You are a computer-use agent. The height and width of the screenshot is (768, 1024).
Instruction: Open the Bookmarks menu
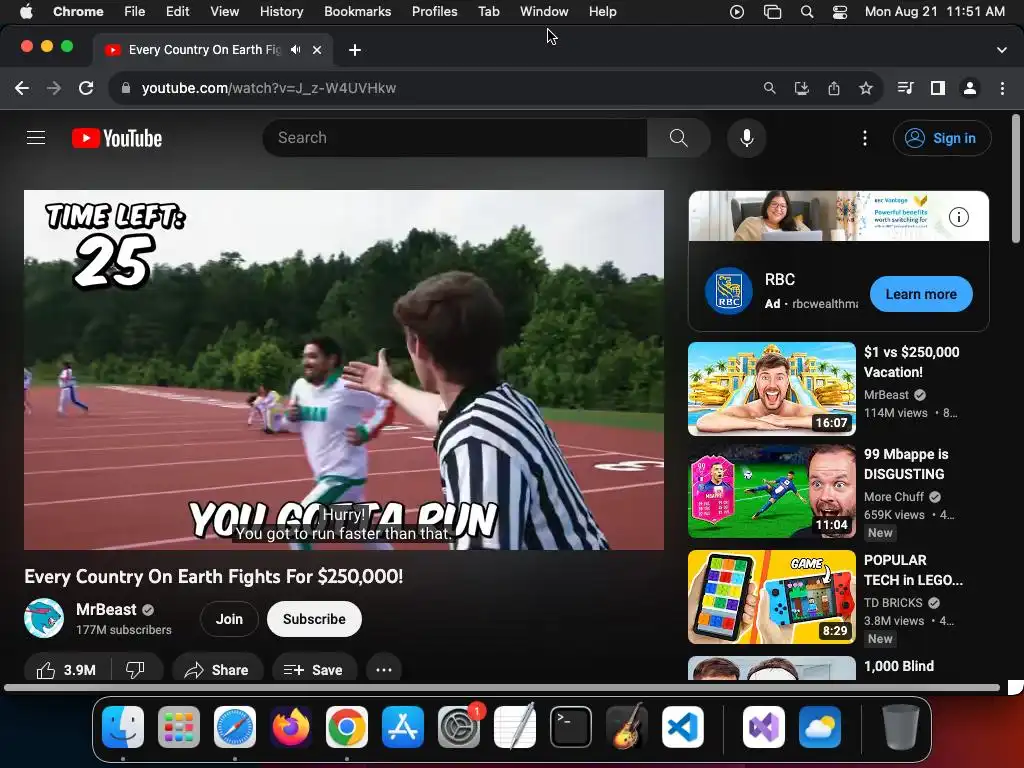point(358,11)
